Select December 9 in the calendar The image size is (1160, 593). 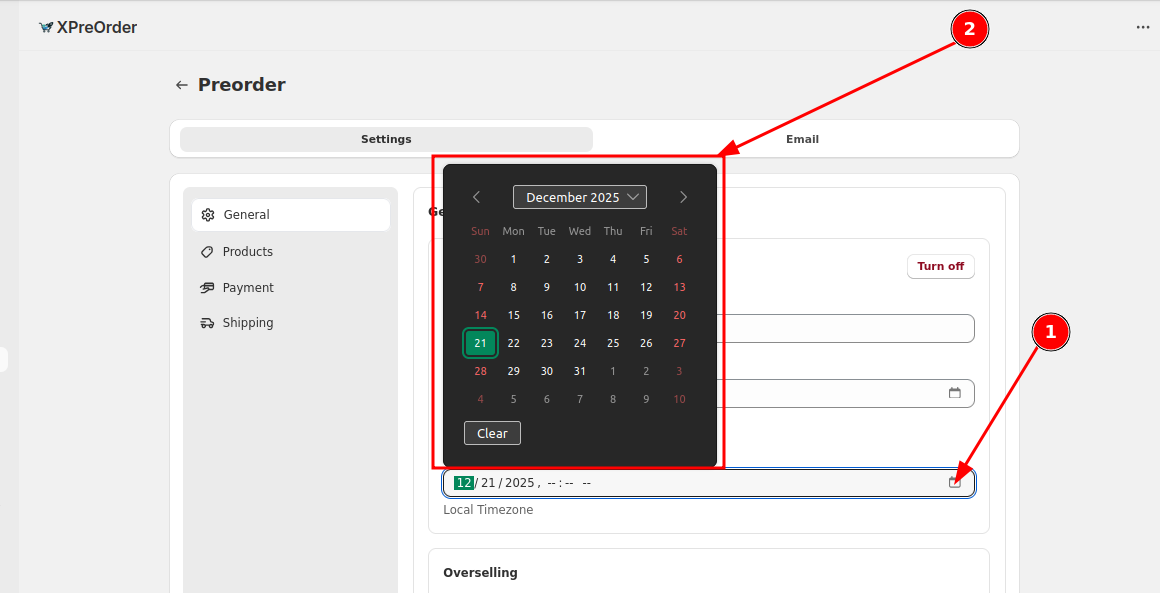[547, 287]
